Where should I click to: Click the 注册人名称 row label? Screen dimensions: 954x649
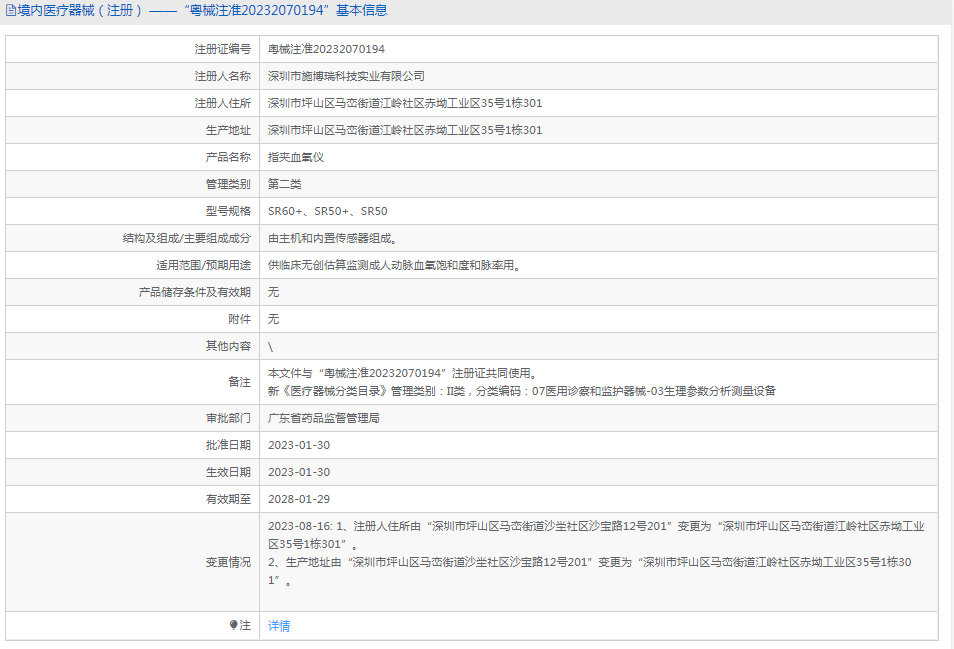(223, 76)
